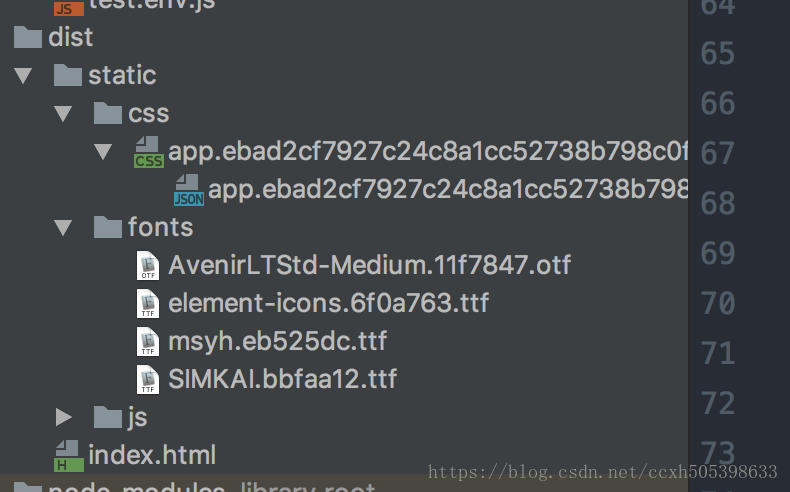
Task: Click the TTF icon beside element-icons
Action: [148, 303]
